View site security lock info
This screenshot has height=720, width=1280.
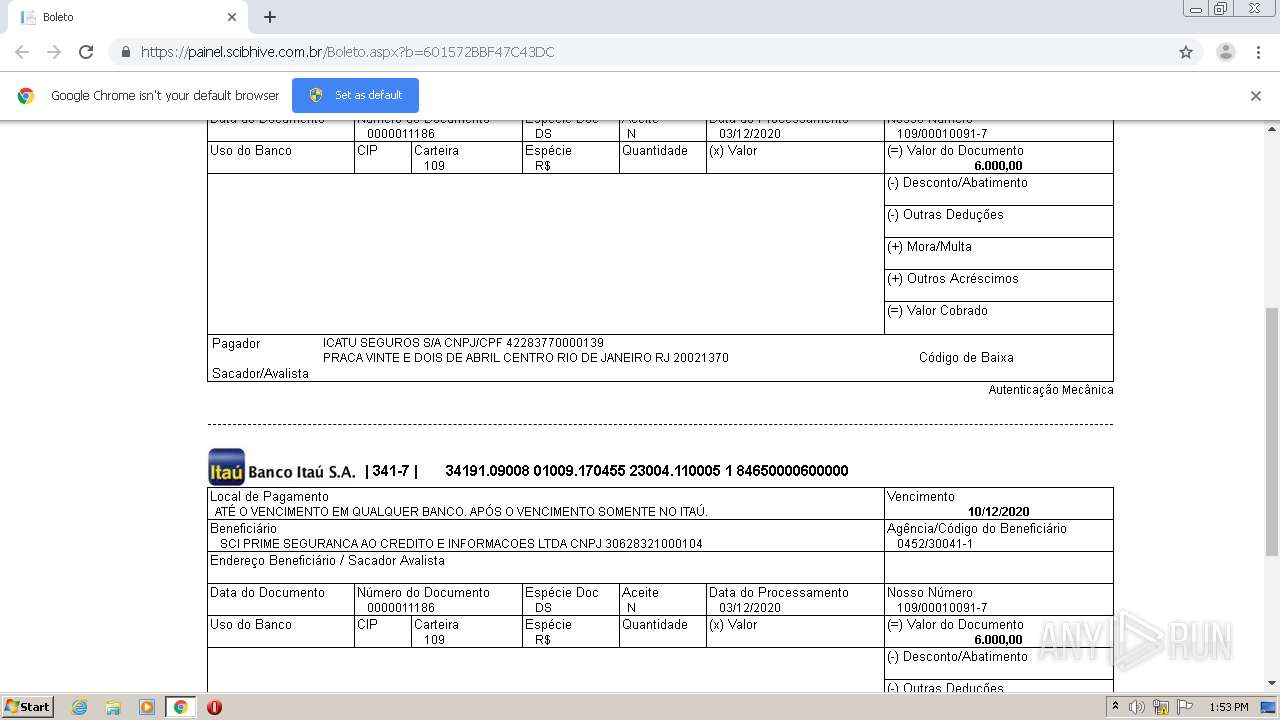click(x=125, y=52)
